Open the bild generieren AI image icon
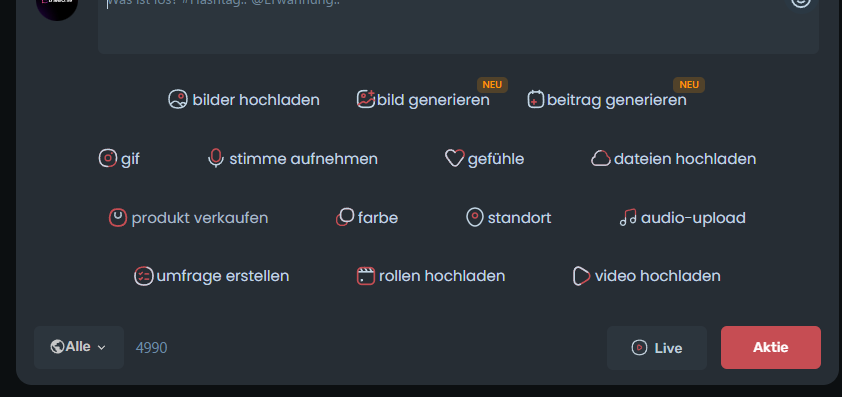Viewport: 842px width, 397px height. [366, 99]
